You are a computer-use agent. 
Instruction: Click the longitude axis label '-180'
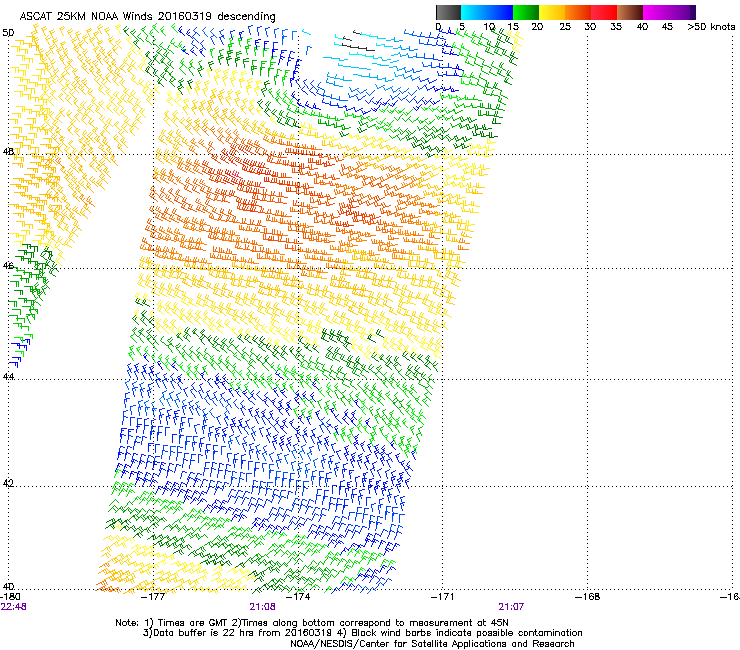pyautogui.click(x=10, y=597)
